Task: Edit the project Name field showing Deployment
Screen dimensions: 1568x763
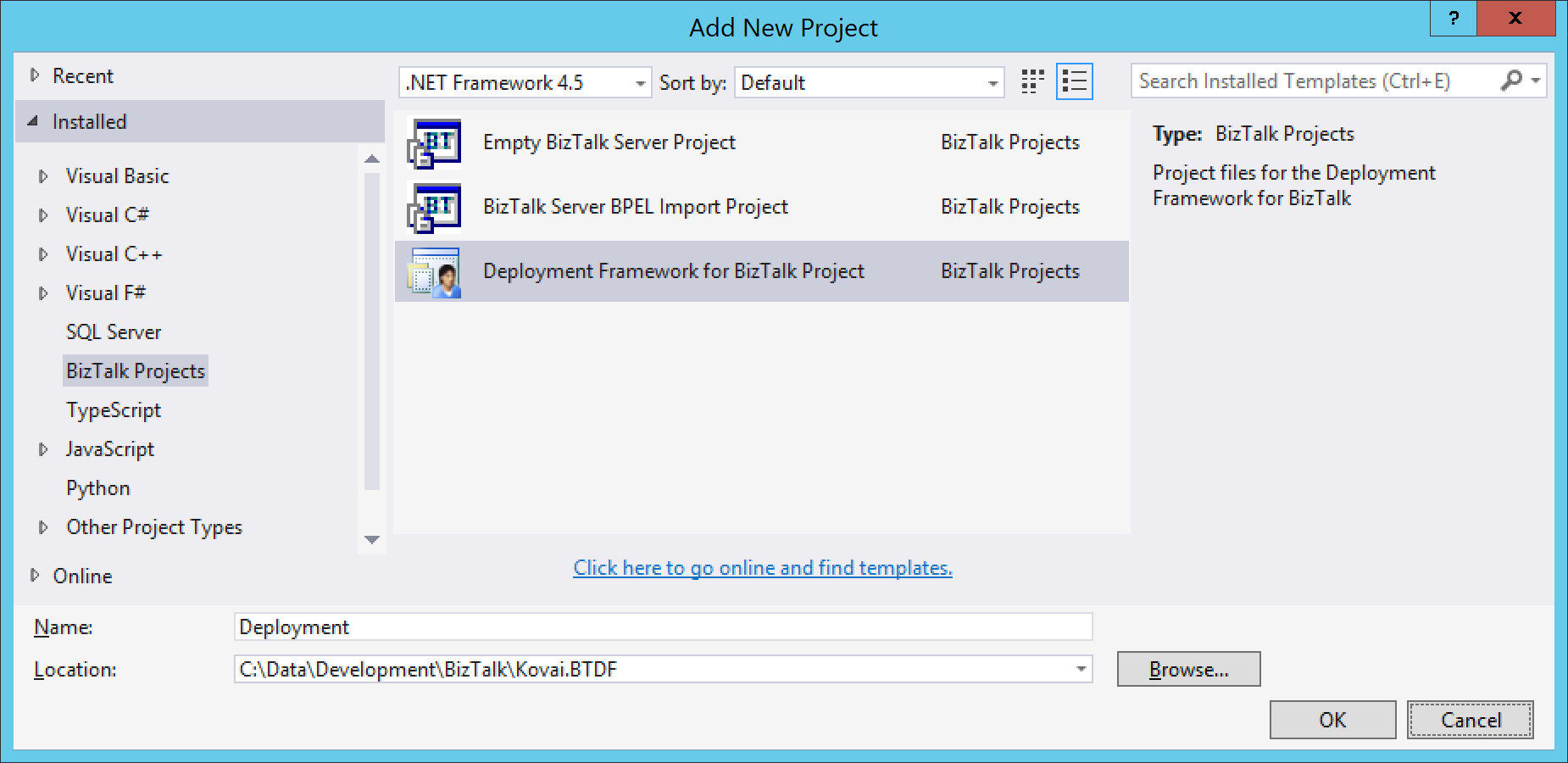Action: [x=661, y=627]
